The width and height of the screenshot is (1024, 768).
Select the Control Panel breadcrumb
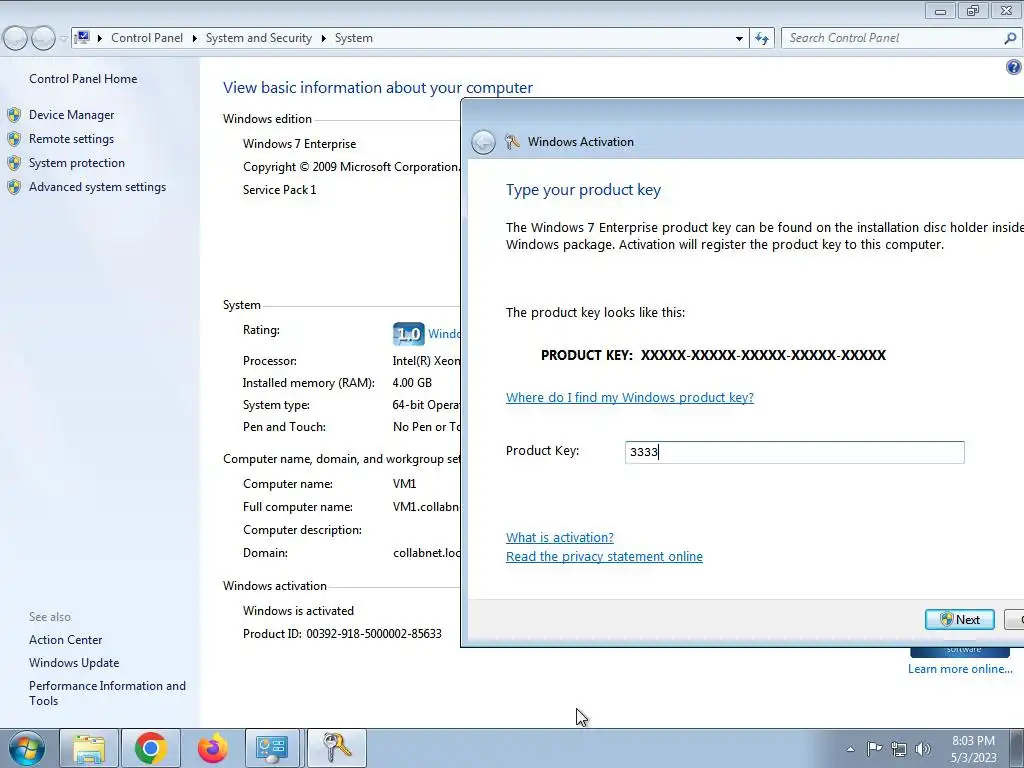(x=147, y=38)
